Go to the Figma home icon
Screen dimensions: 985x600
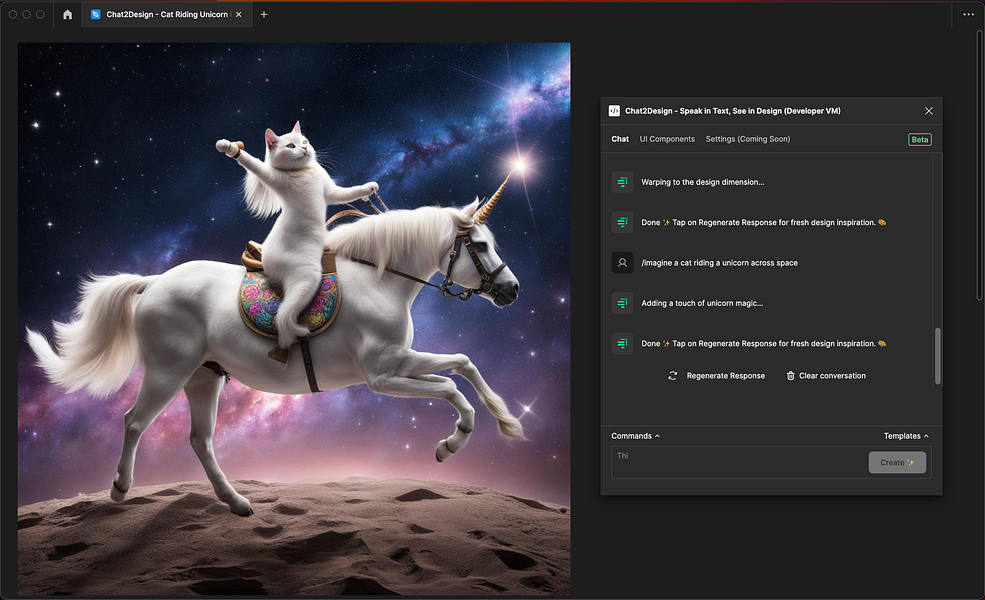[x=67, y=14]
